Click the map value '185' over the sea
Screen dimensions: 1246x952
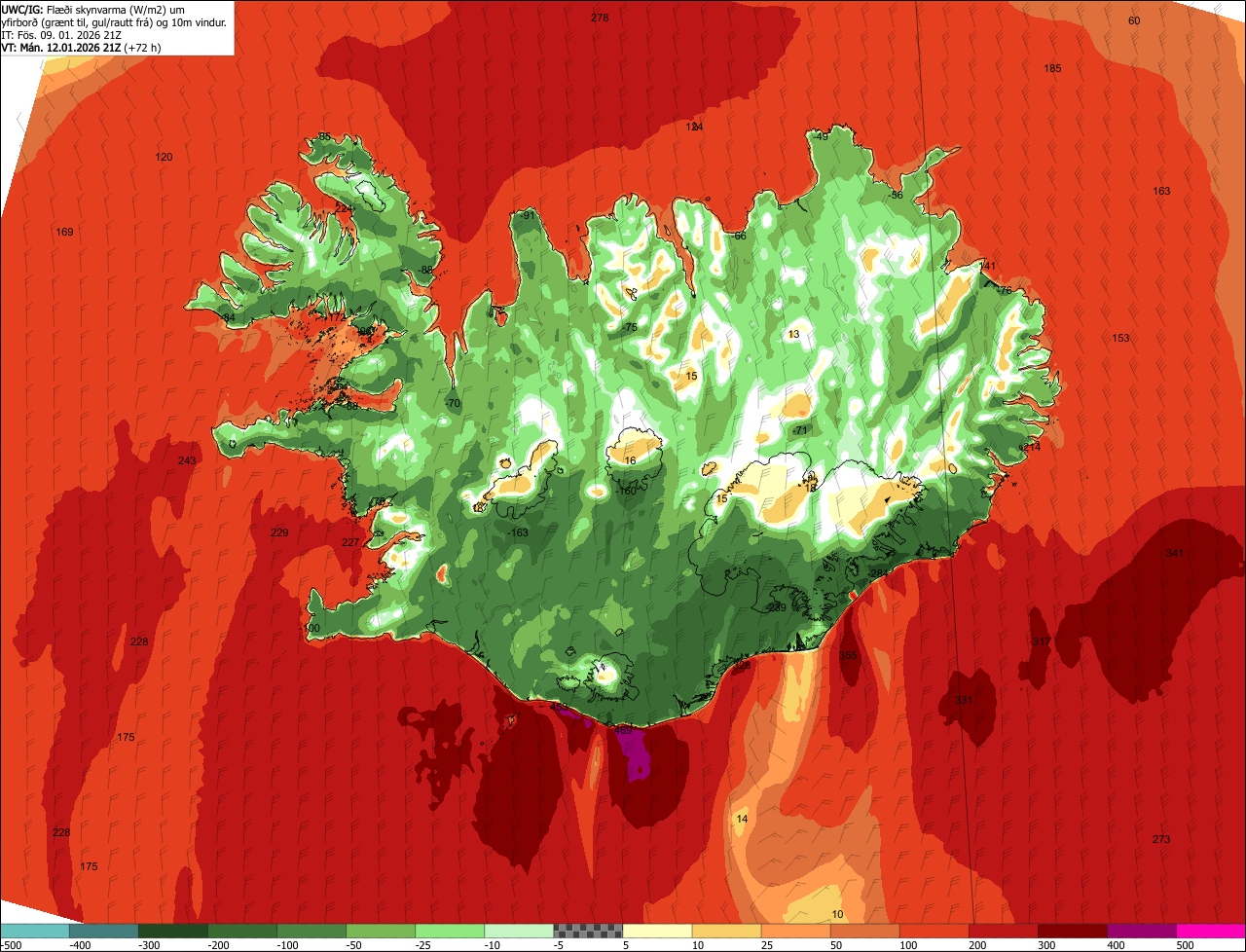click(x=1052, y=68)
